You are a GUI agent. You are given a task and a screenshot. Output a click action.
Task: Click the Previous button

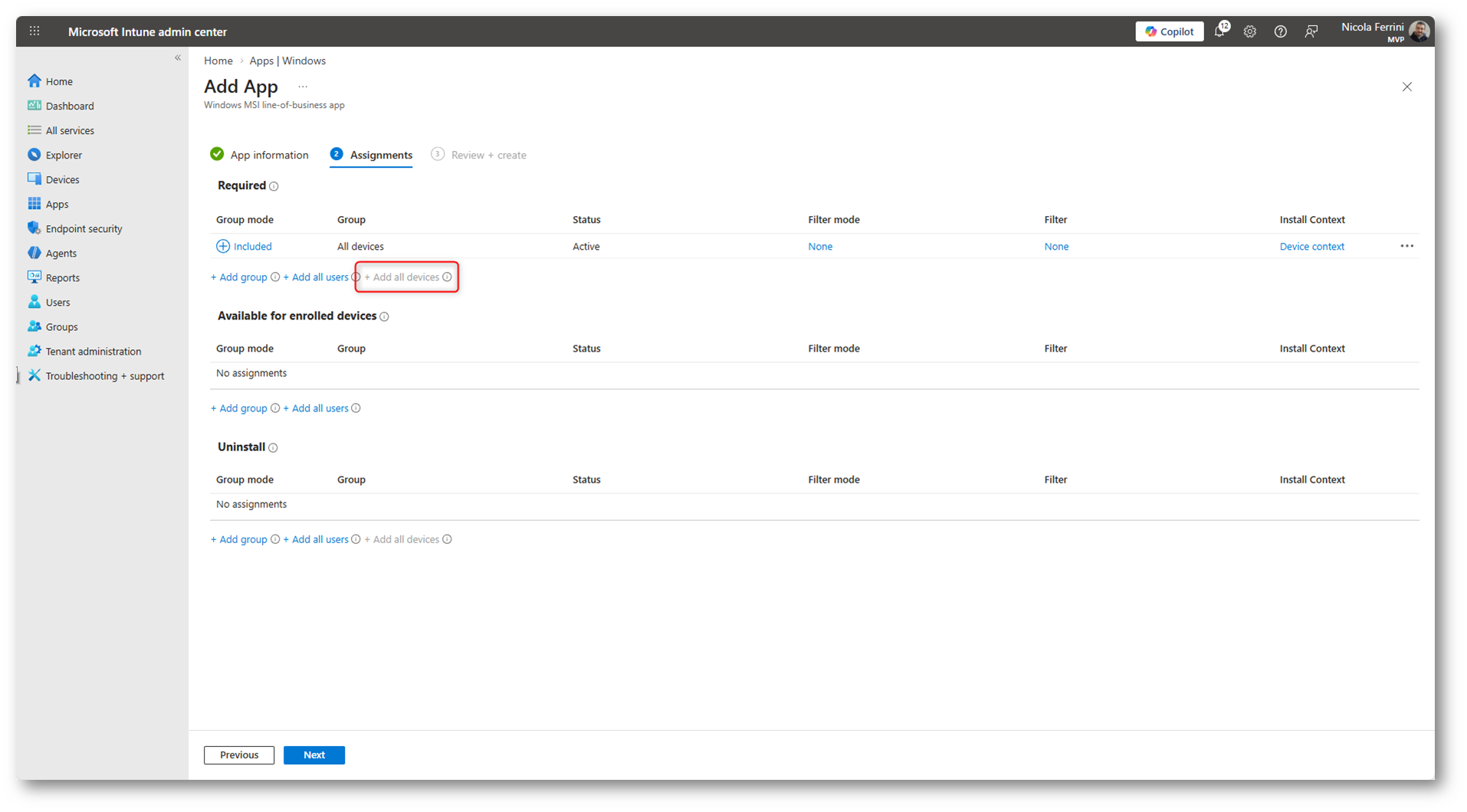coord(239,755)
